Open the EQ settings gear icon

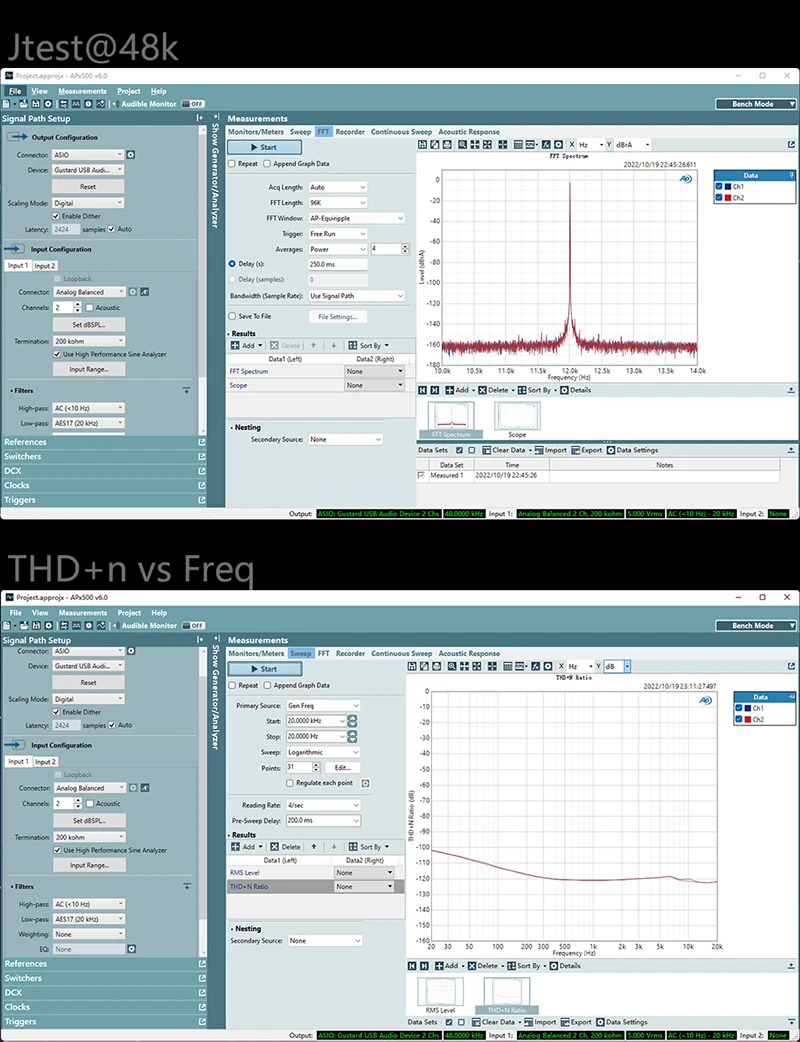(132, 949)
